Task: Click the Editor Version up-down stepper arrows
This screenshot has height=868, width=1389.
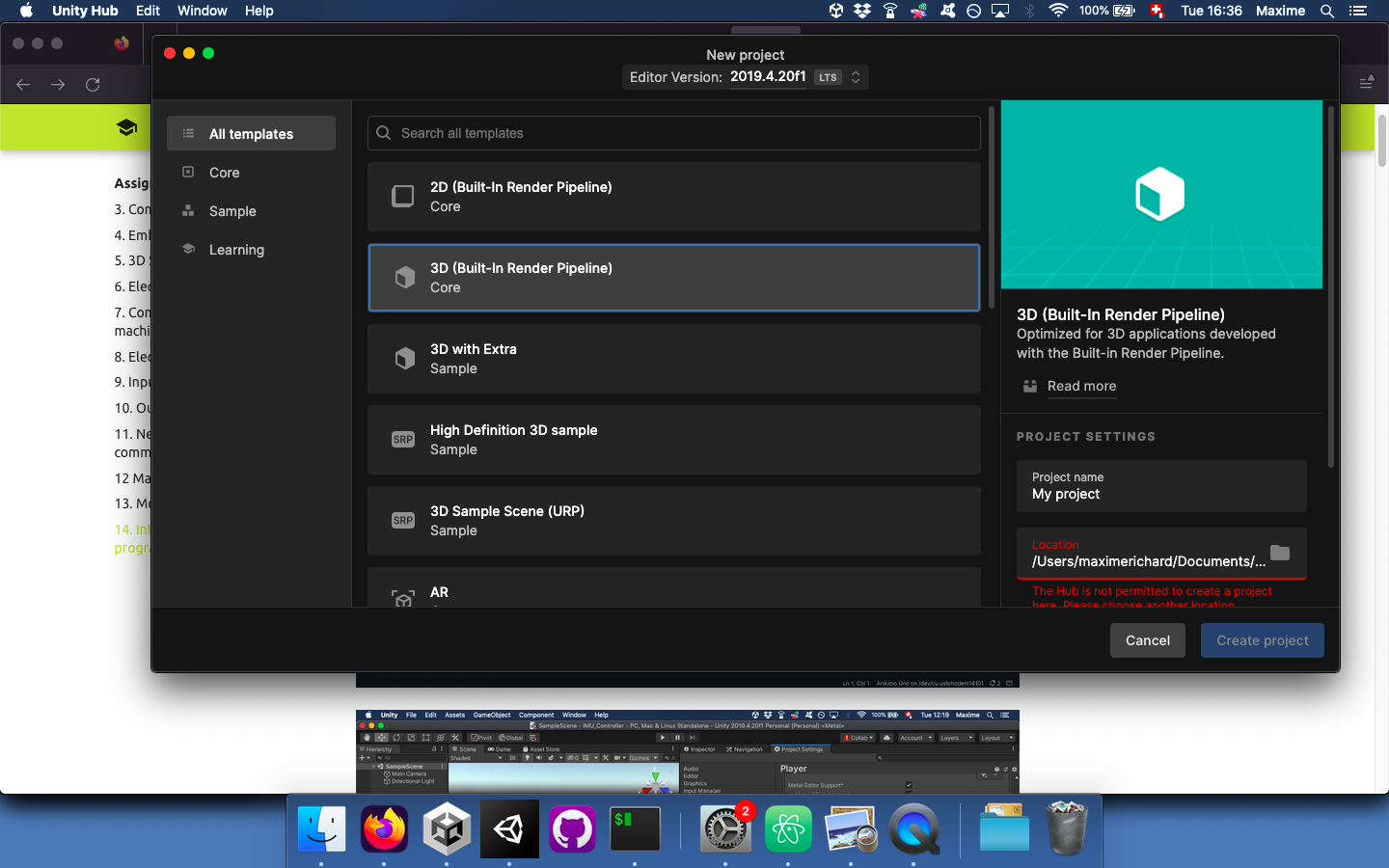Action: pos(855,77)
